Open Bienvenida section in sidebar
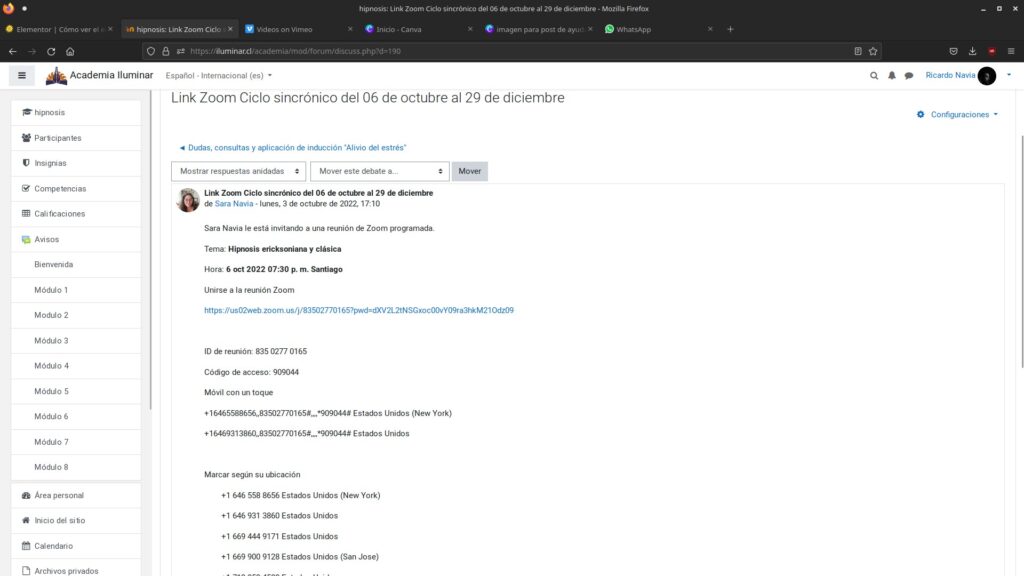 76,264
